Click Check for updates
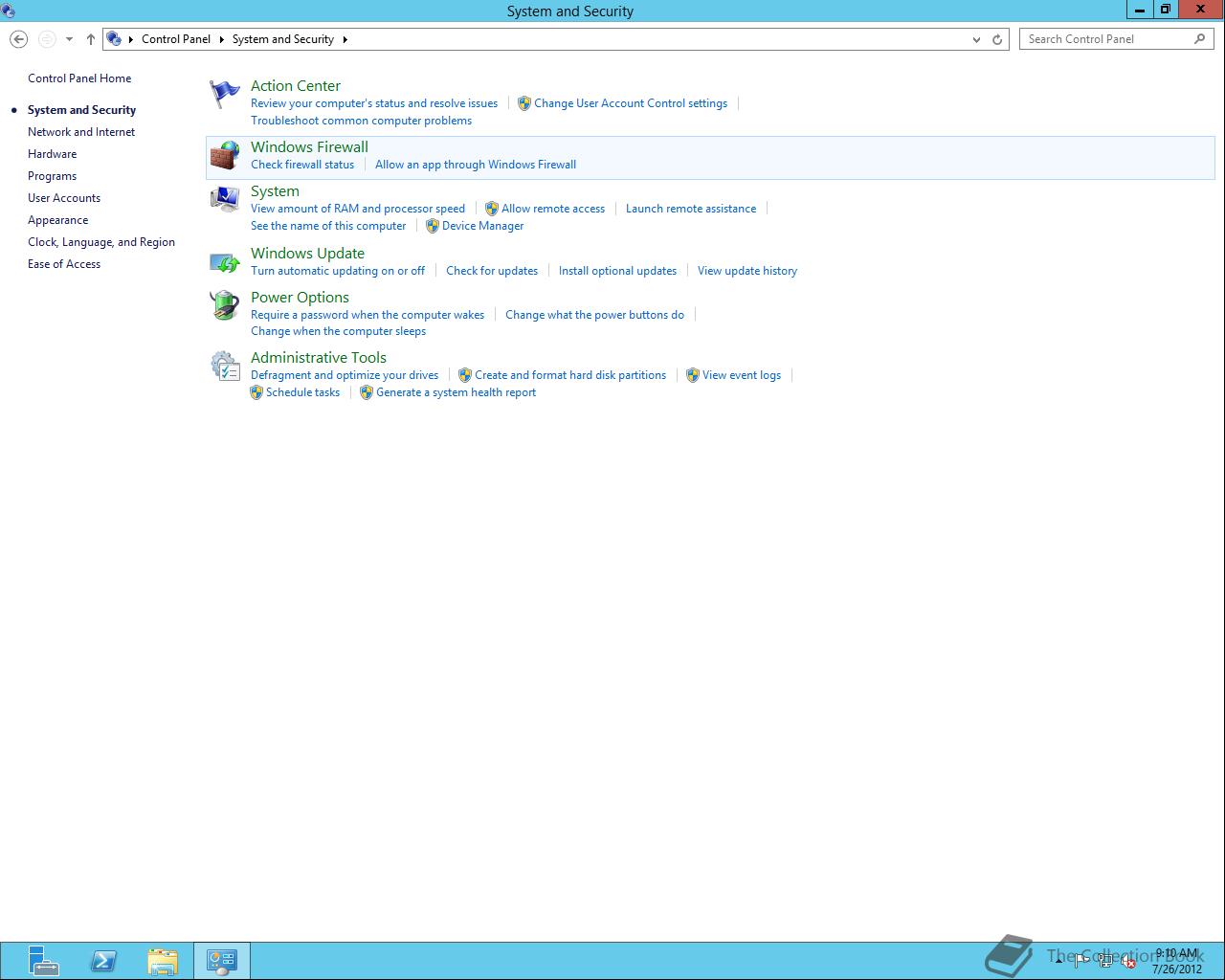Screen dimensions: 1225x980 coord(492,271)
